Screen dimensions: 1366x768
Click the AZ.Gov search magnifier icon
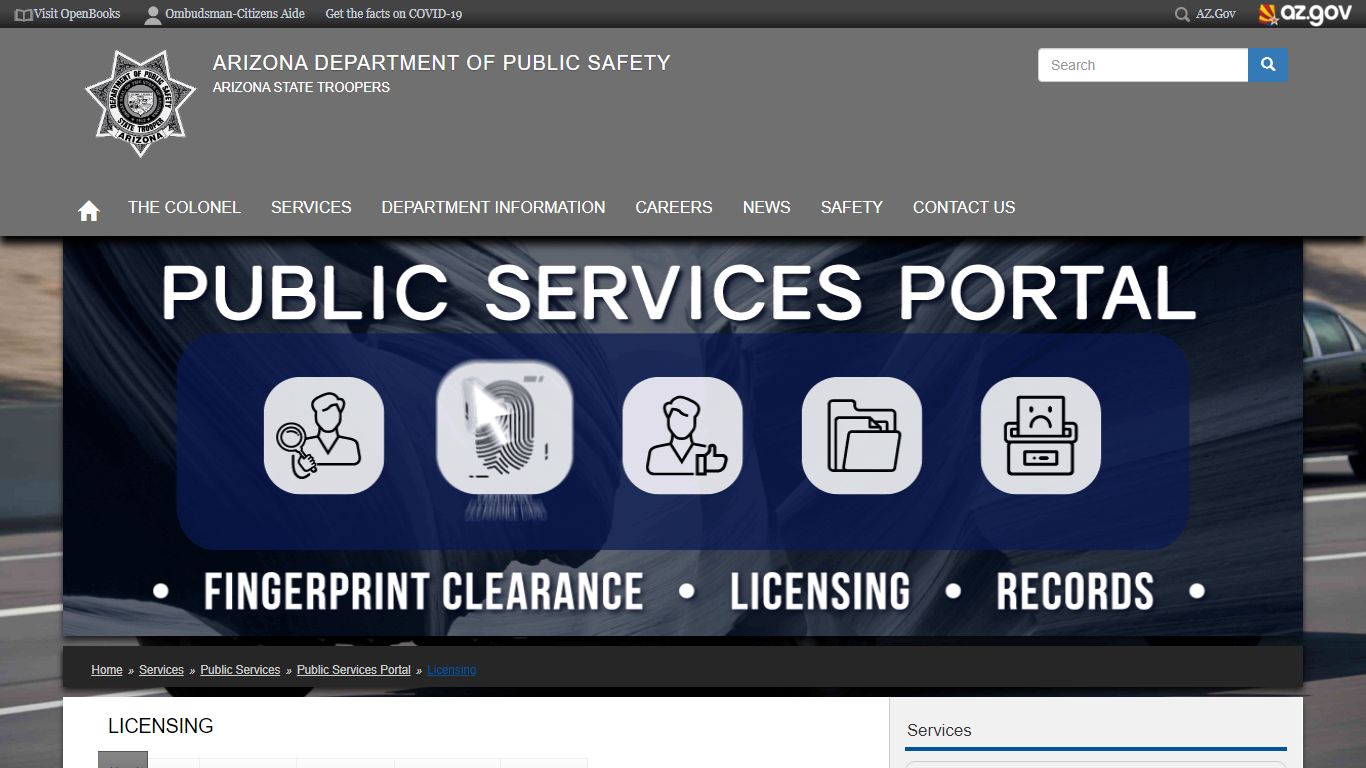click(1182, 14)
